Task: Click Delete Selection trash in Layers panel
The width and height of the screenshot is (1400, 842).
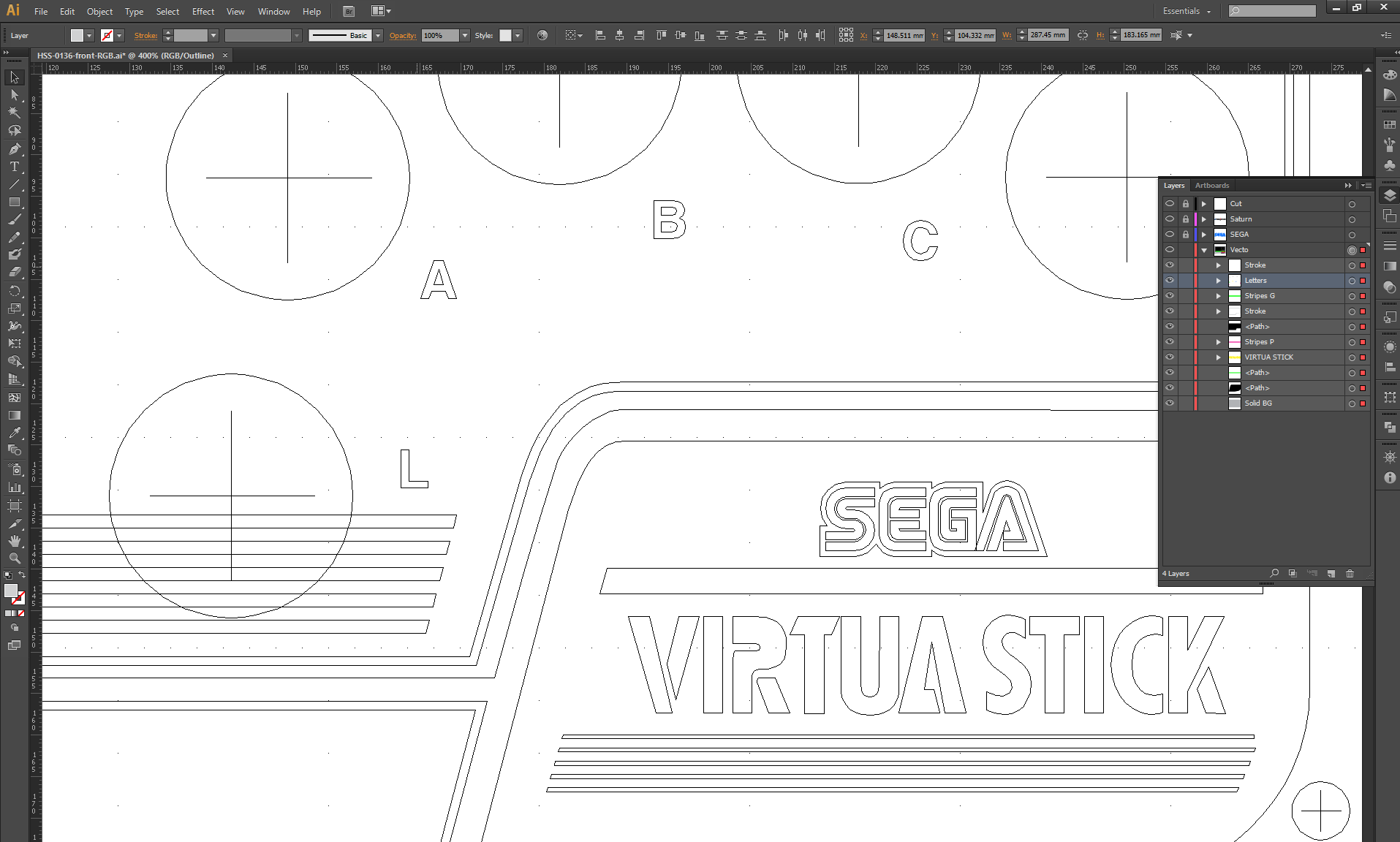Action: (x=1350, y=574)
